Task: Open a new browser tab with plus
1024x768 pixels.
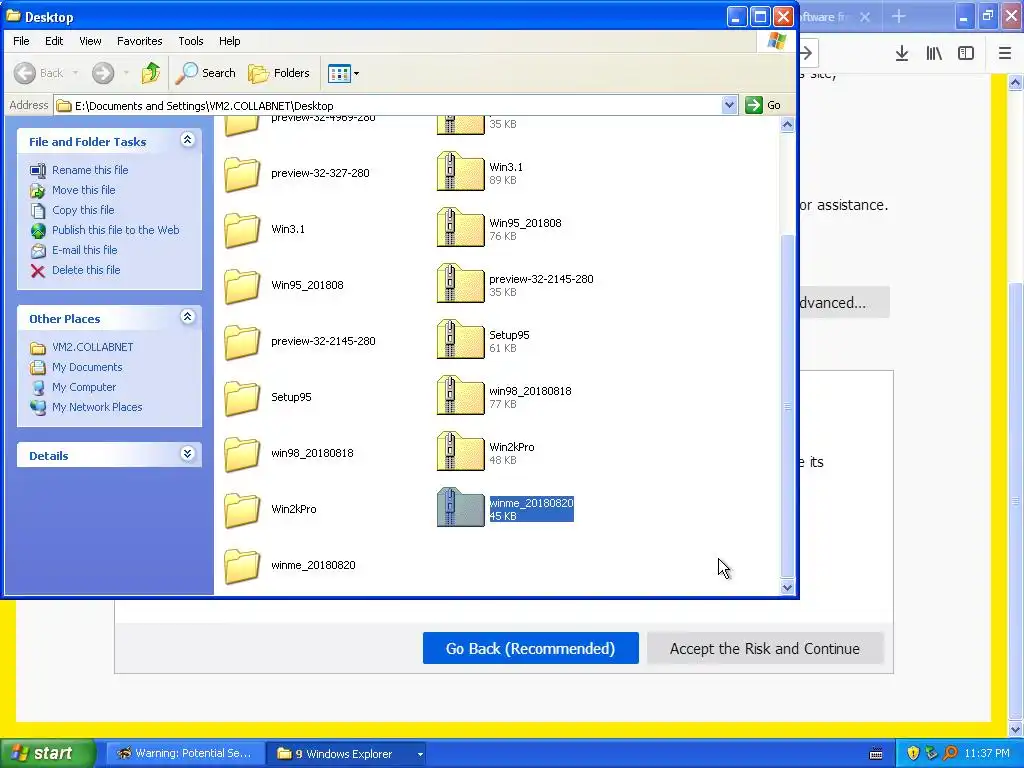Action: point(899,16)
